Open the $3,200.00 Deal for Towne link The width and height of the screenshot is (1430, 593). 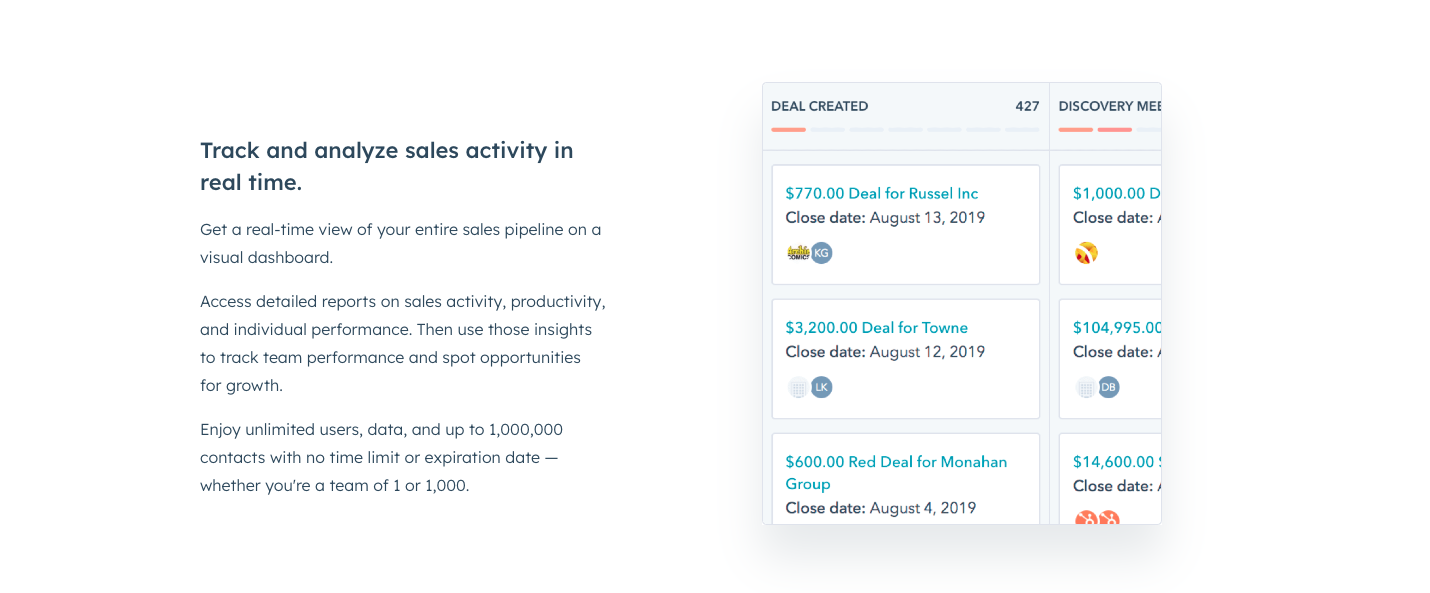(x=876, y=327)
